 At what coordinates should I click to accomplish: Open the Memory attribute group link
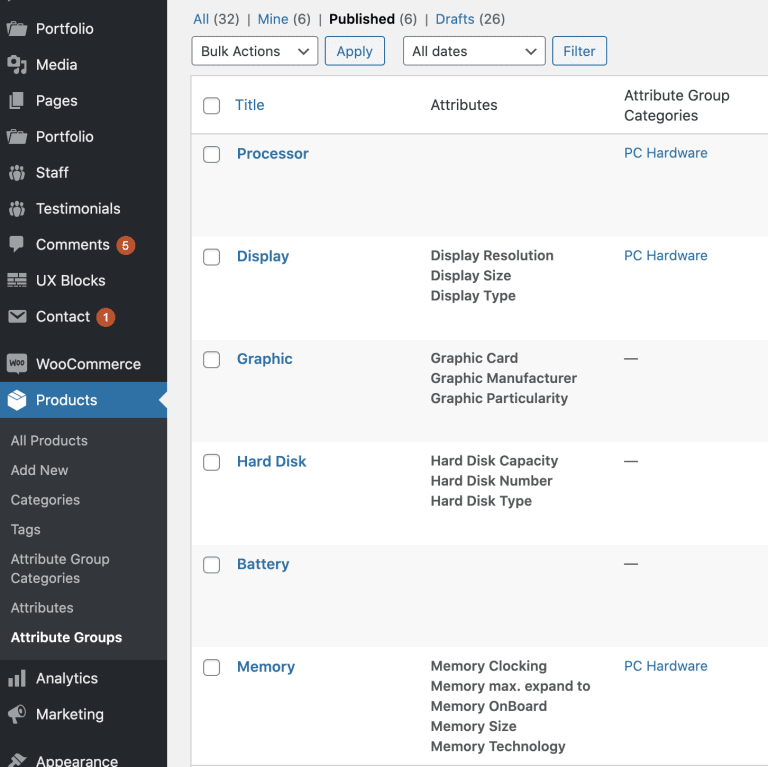pos(266,667)
